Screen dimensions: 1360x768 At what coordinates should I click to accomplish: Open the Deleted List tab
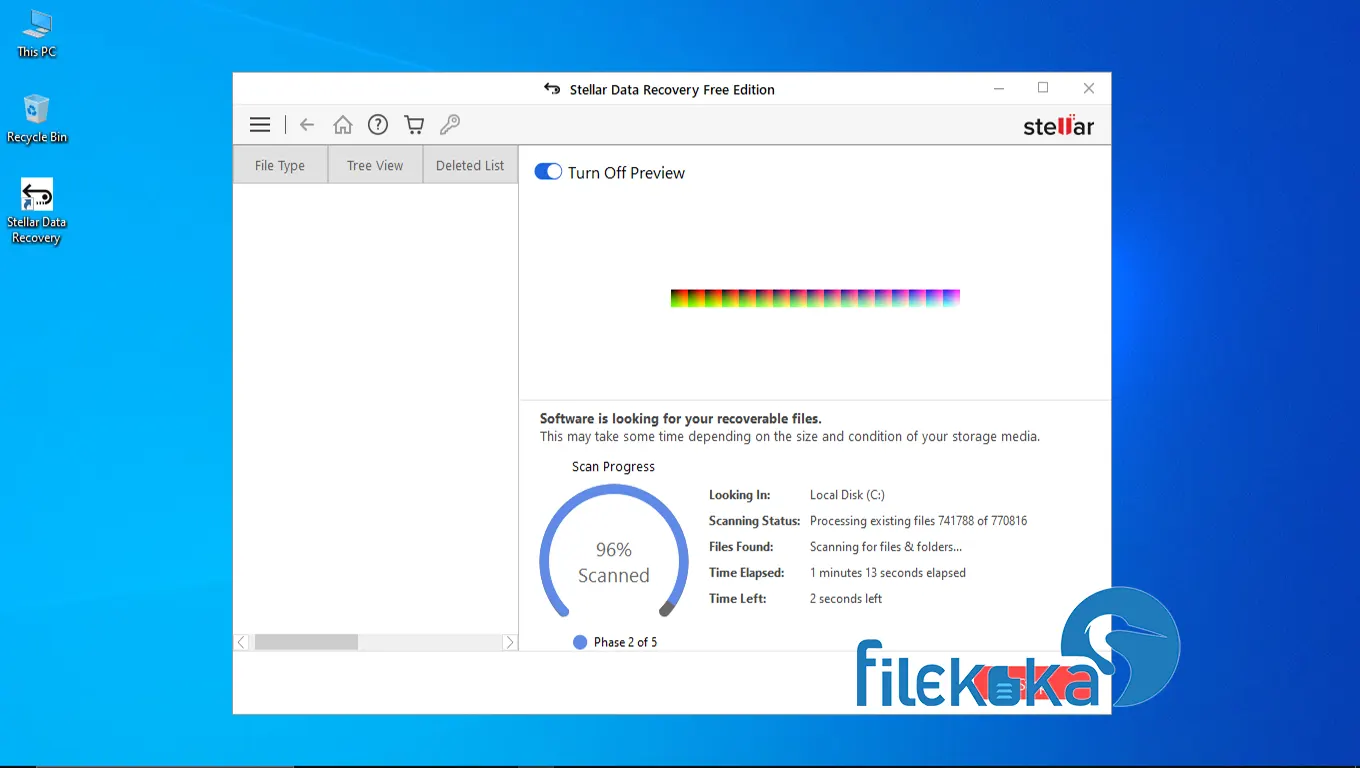tap(470, 165)
